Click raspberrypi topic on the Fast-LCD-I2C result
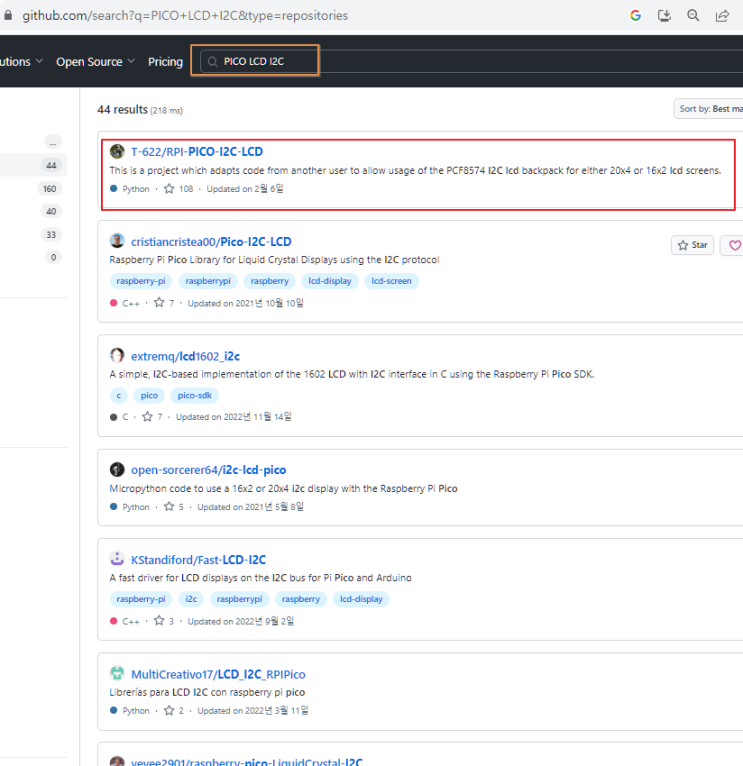The width and height of the screenshot is (743, 766). (239, 599)
